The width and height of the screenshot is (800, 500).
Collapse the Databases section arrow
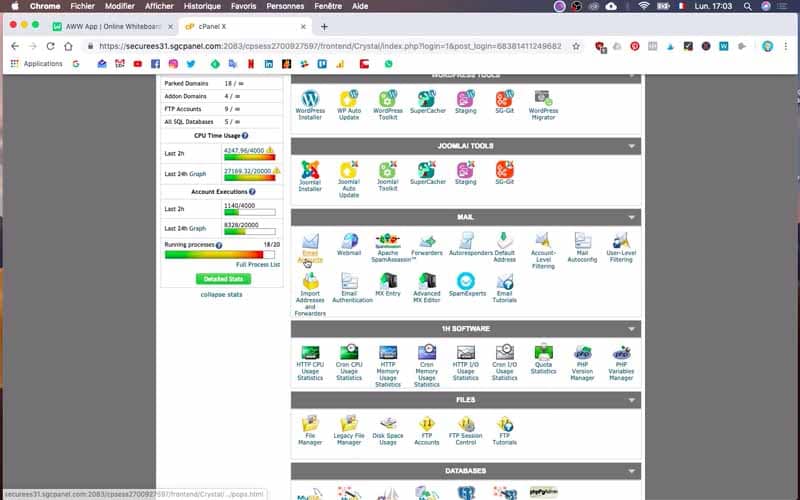632,471
